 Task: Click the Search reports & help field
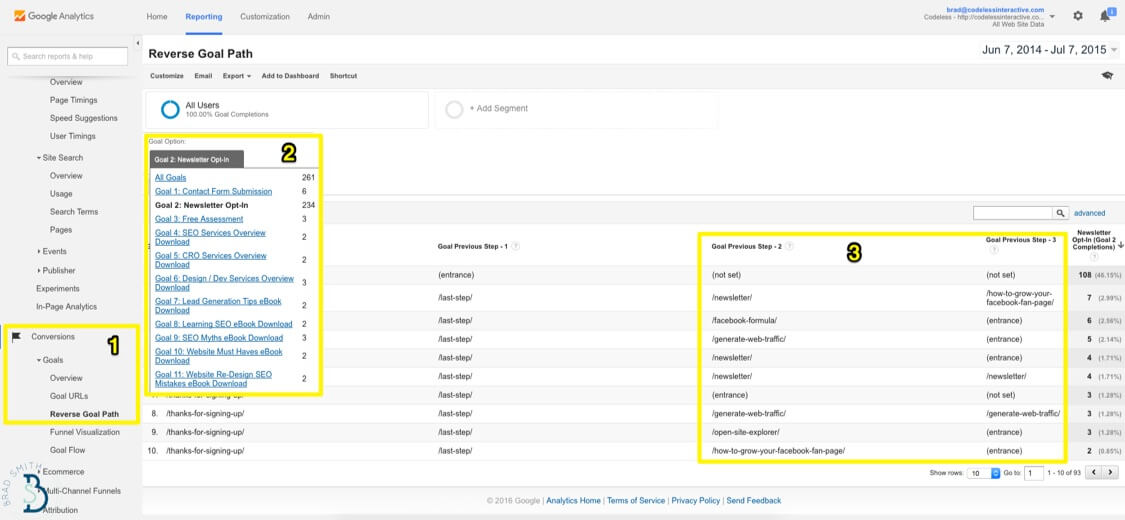[67, 56]
